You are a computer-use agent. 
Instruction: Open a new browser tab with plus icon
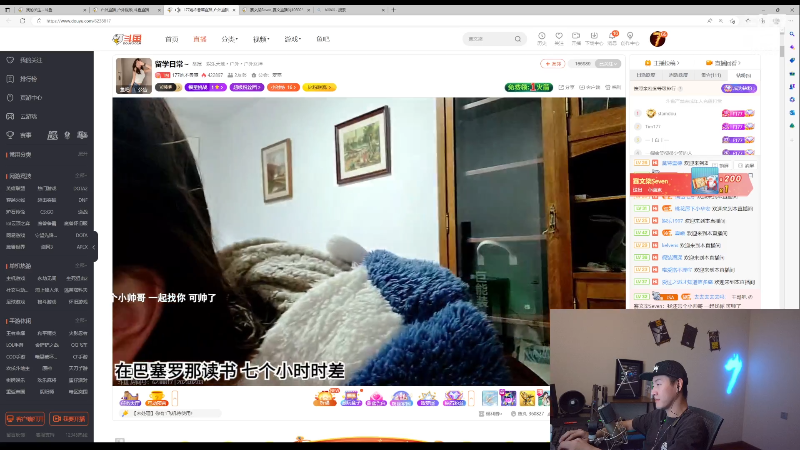(x=393, y=10)
